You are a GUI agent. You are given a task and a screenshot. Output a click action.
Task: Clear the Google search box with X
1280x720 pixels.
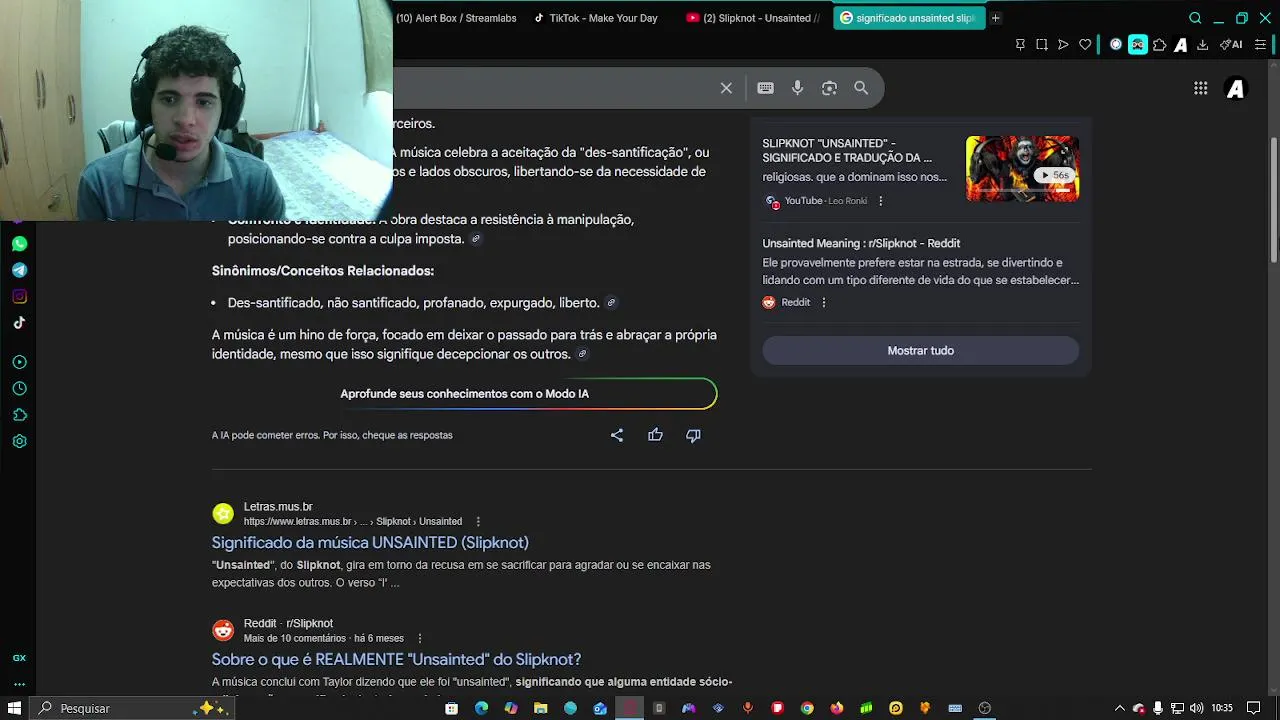point(726,88)
